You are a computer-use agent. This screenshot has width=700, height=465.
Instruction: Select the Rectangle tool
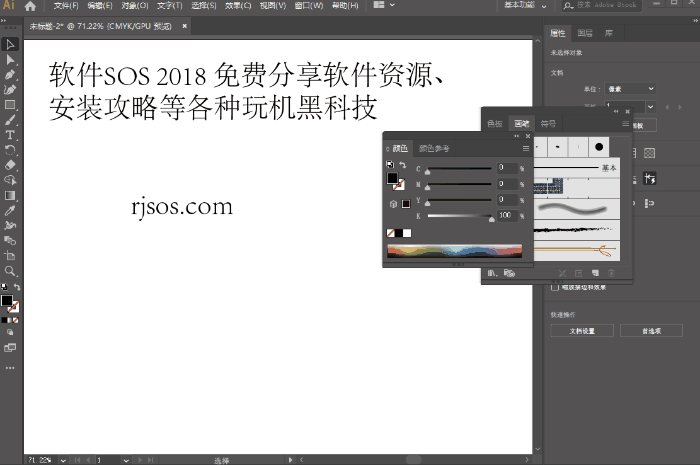10,105
